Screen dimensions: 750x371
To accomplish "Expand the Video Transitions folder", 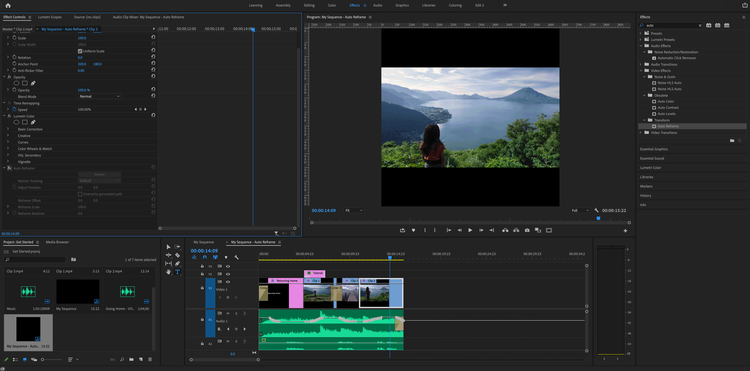I will (641, 132).
